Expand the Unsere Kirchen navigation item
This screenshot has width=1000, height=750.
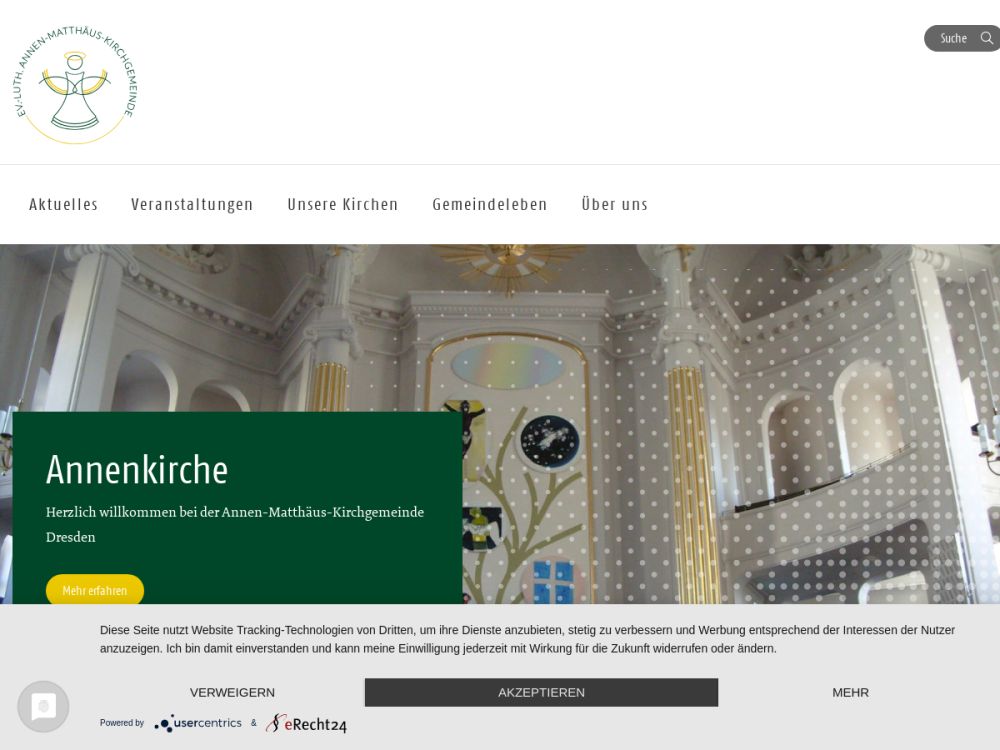pyautogui.click(x=343, y=204)
